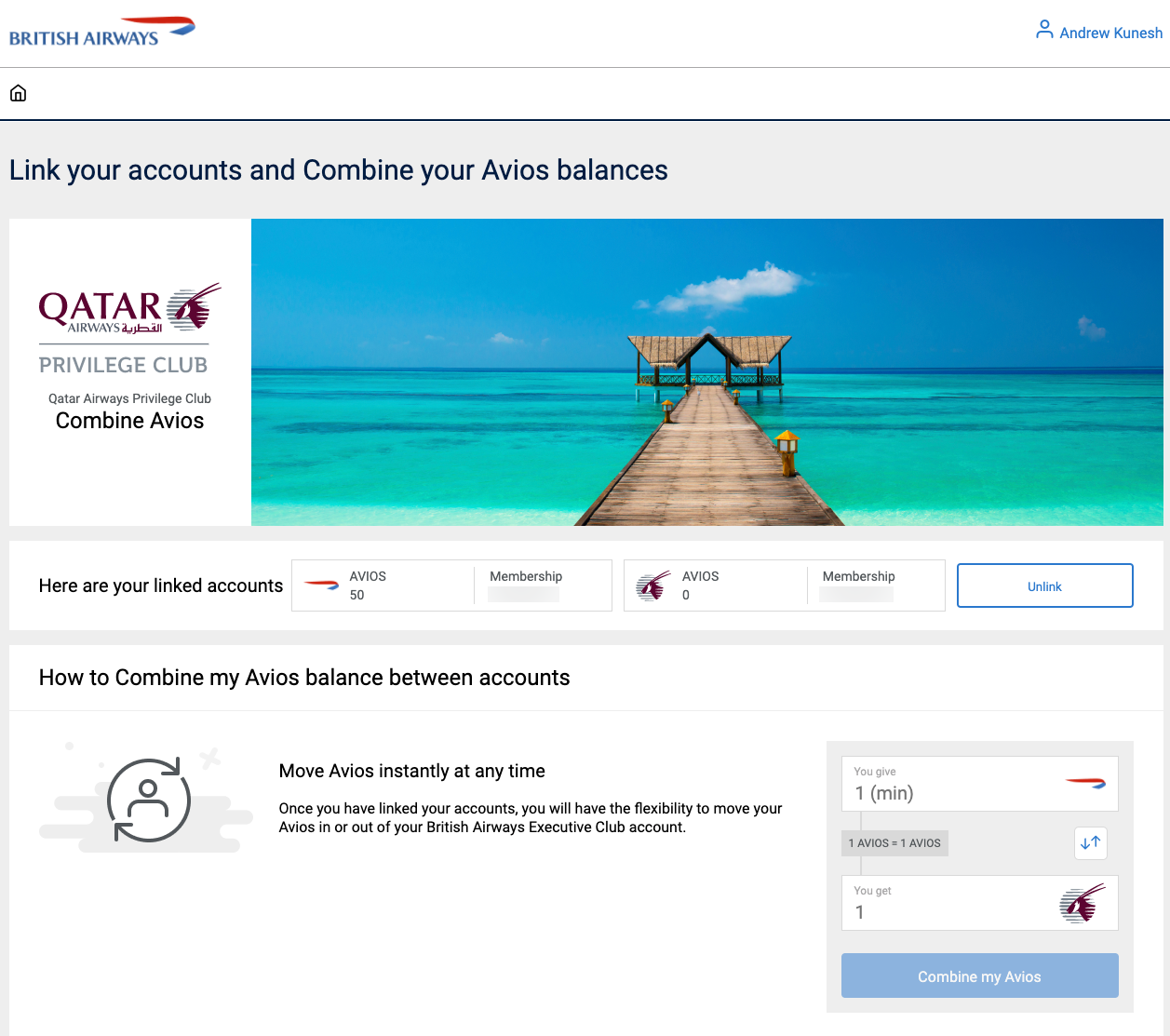
Task: Click the 1 AVIOS = 1 AVIOS rate label
Action: tap(894, 842)
